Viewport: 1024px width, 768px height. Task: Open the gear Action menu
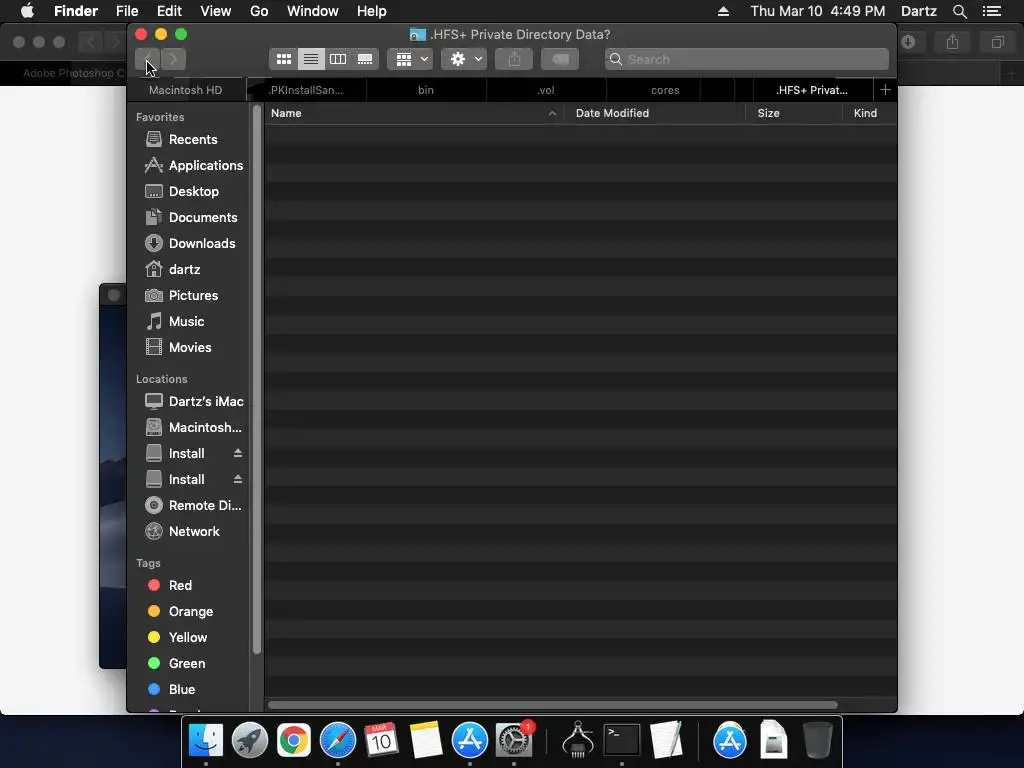click(x=464, y=59)
